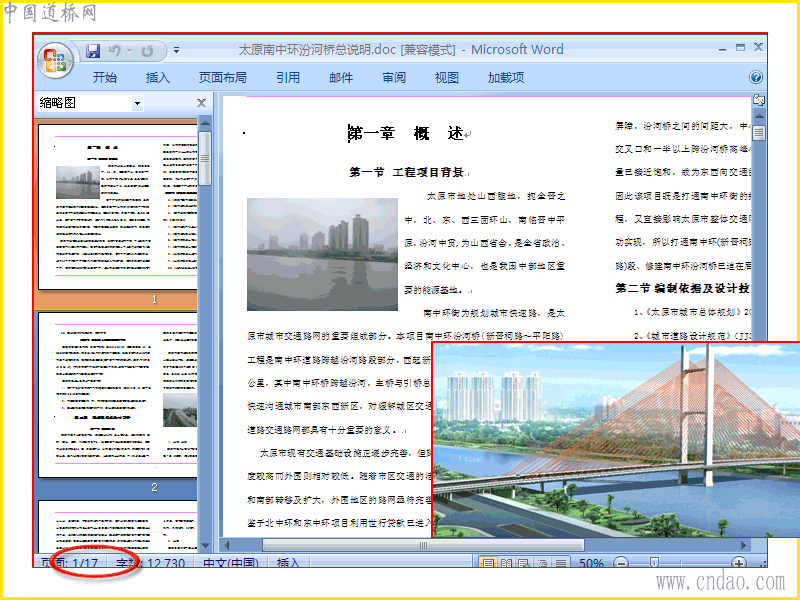Screen dimensions: 800x600
Task: Open the 缩略图 pane dropdown
Action: click(137, 103)
